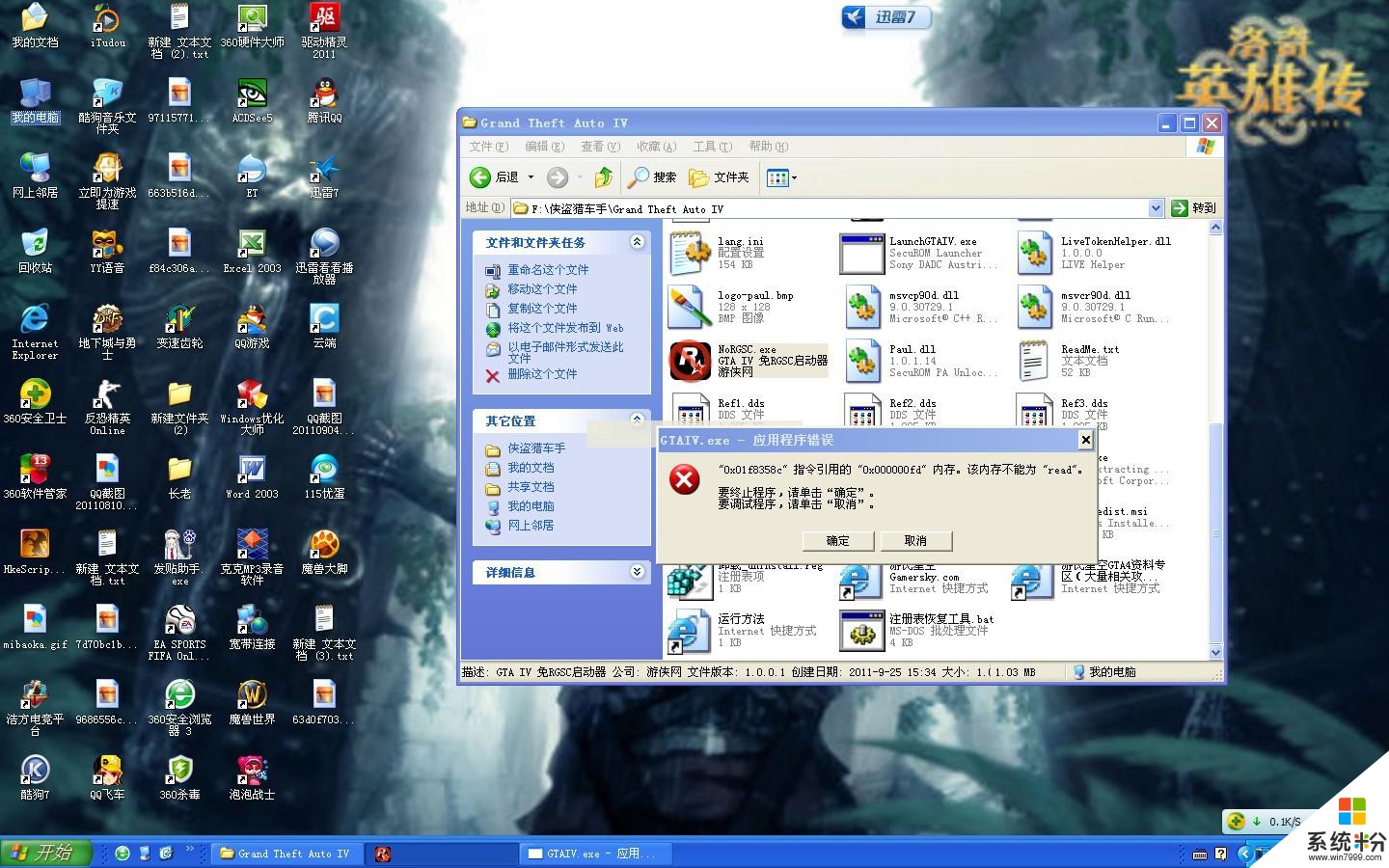Select the lang.ini file icon
This screenshot has height=868, width=1389.
pyautogui.click(x=691, y=253)
